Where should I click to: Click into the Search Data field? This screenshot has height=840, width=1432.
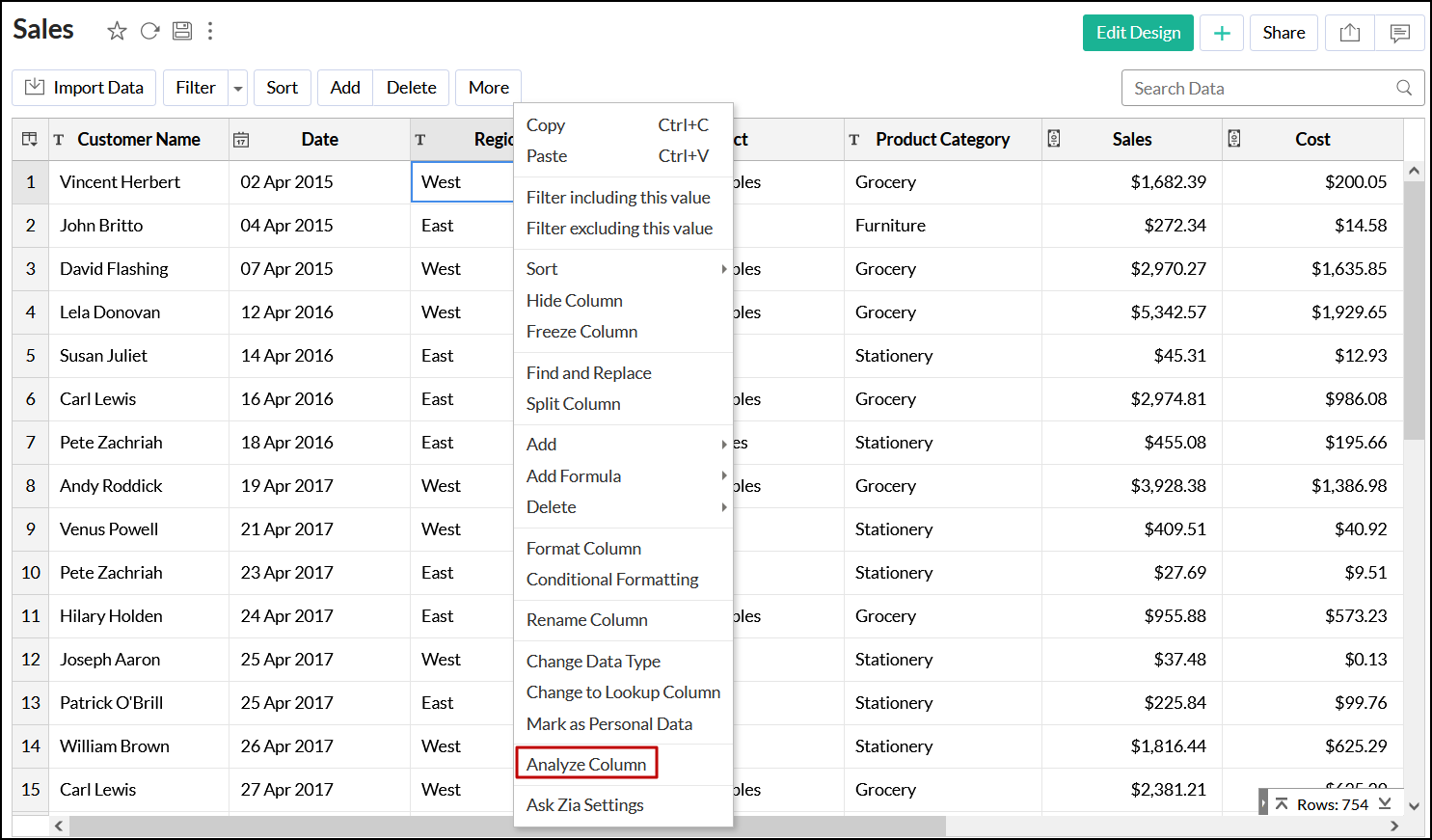1254,88
